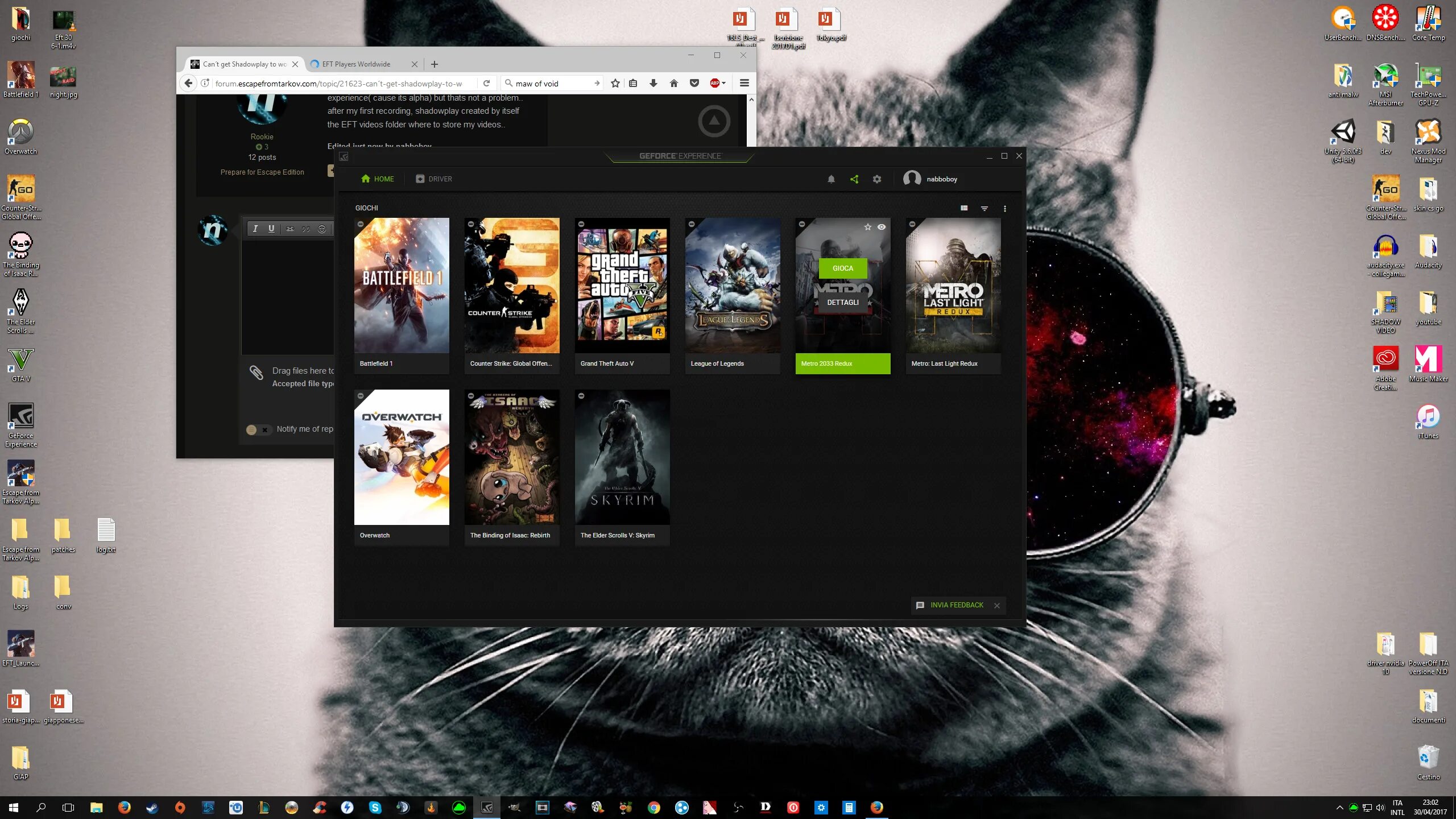Open the games filter icon
Viewport: 1456px width, 819px height.
point(985,208)
